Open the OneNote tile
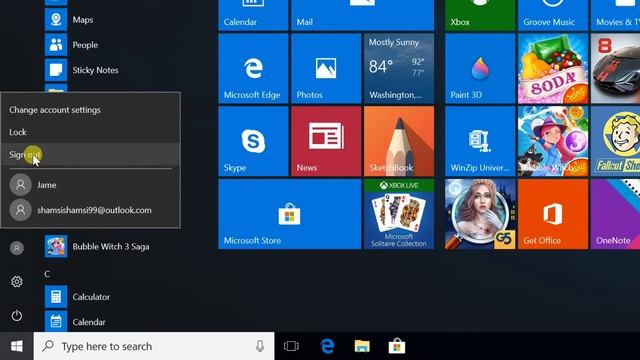This screenshot has width=640, height=360. 616,214
